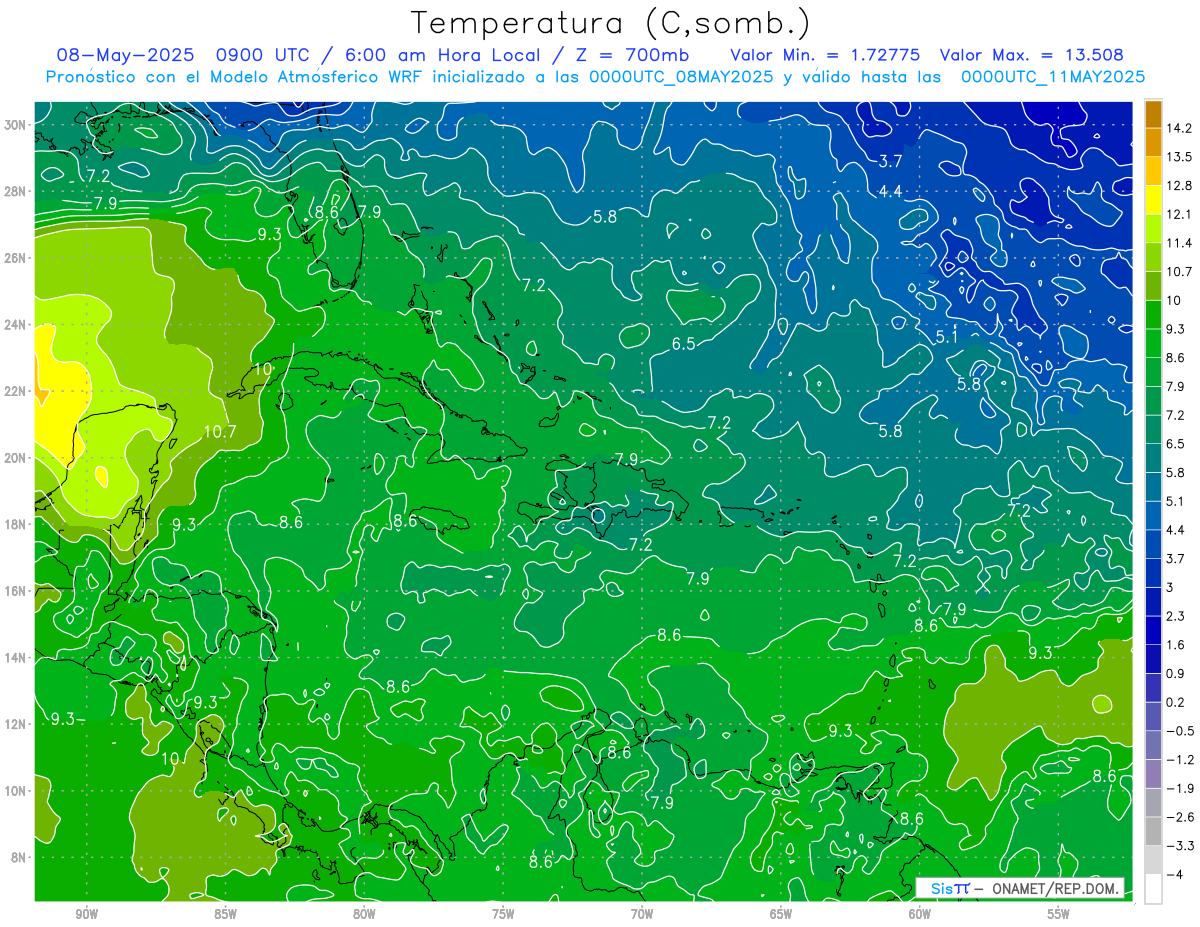This screenshot has width=1200, height=927.
Task: Pick the white legend swatch below -4
Action: pos(1153,889)
